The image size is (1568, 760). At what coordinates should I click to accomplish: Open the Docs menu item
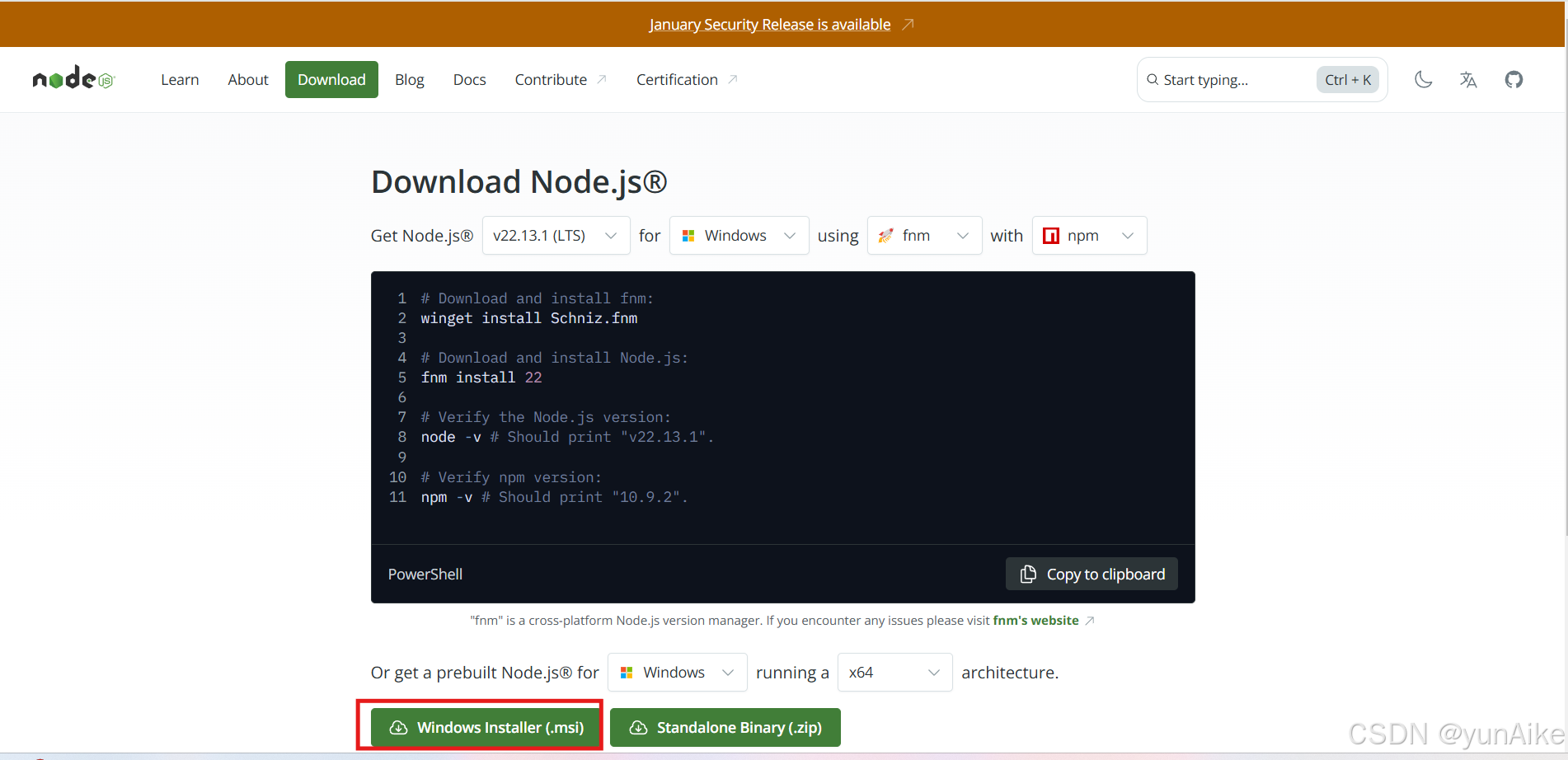click(469, 79)
